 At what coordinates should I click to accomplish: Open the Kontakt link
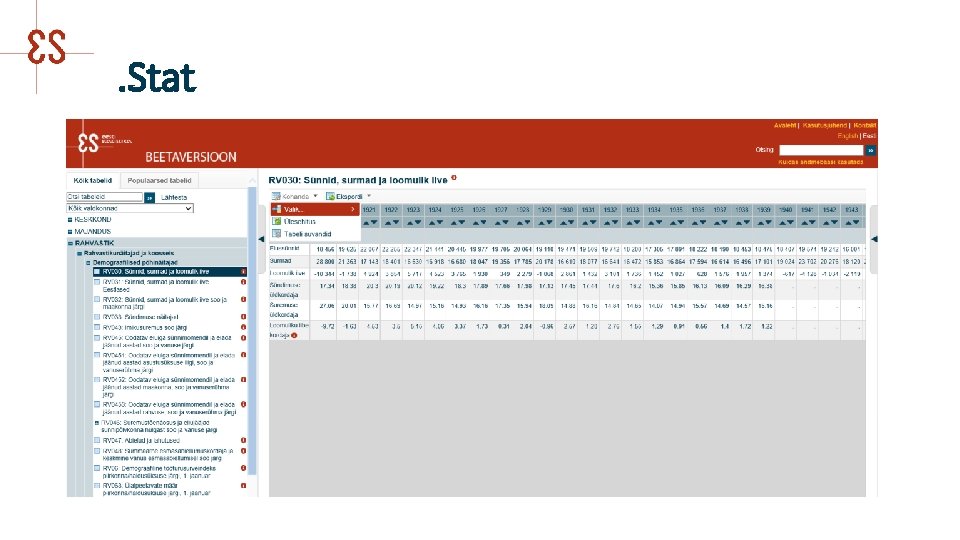click(864, 125)
